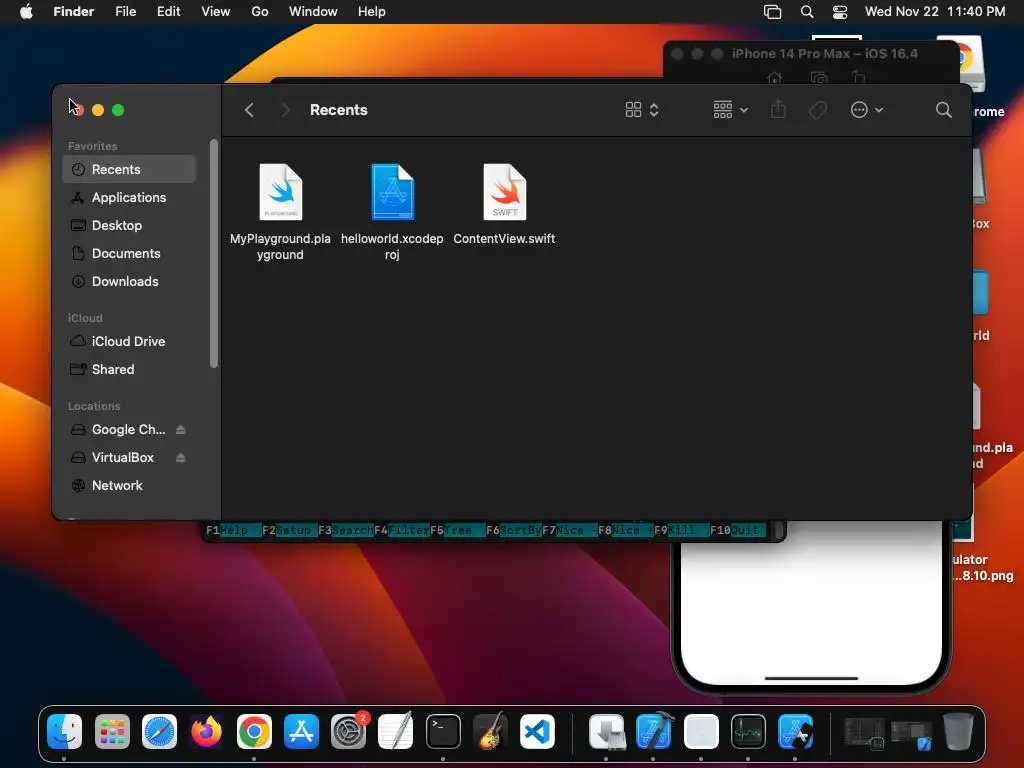This screenshot has height=768, width=1024.
Task: Open Safari from the Dock
Action: (159, 731)
